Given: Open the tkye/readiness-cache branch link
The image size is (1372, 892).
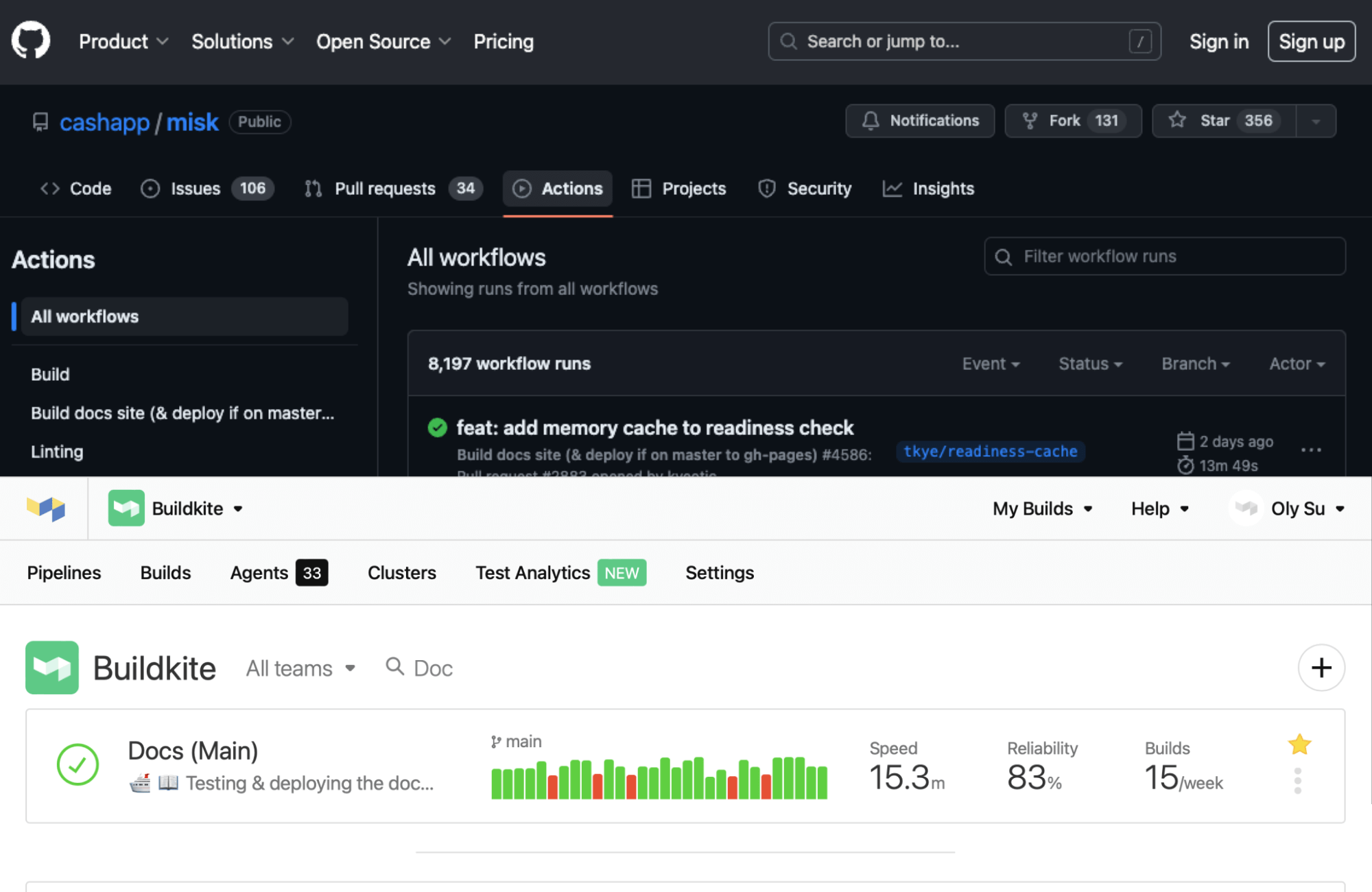Looking at the screenshot, I should click(990, 451).
